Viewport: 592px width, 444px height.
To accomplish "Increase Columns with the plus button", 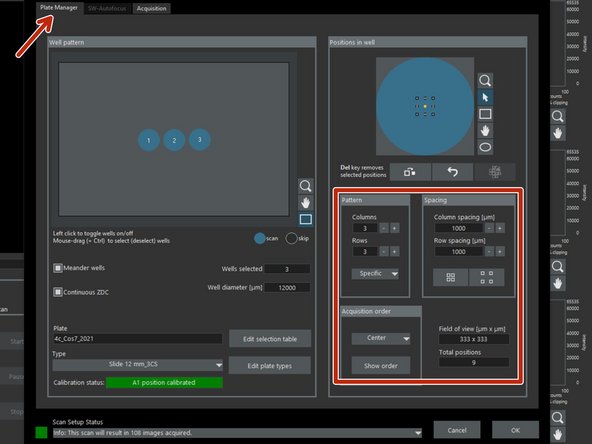I will click(395, 228).
